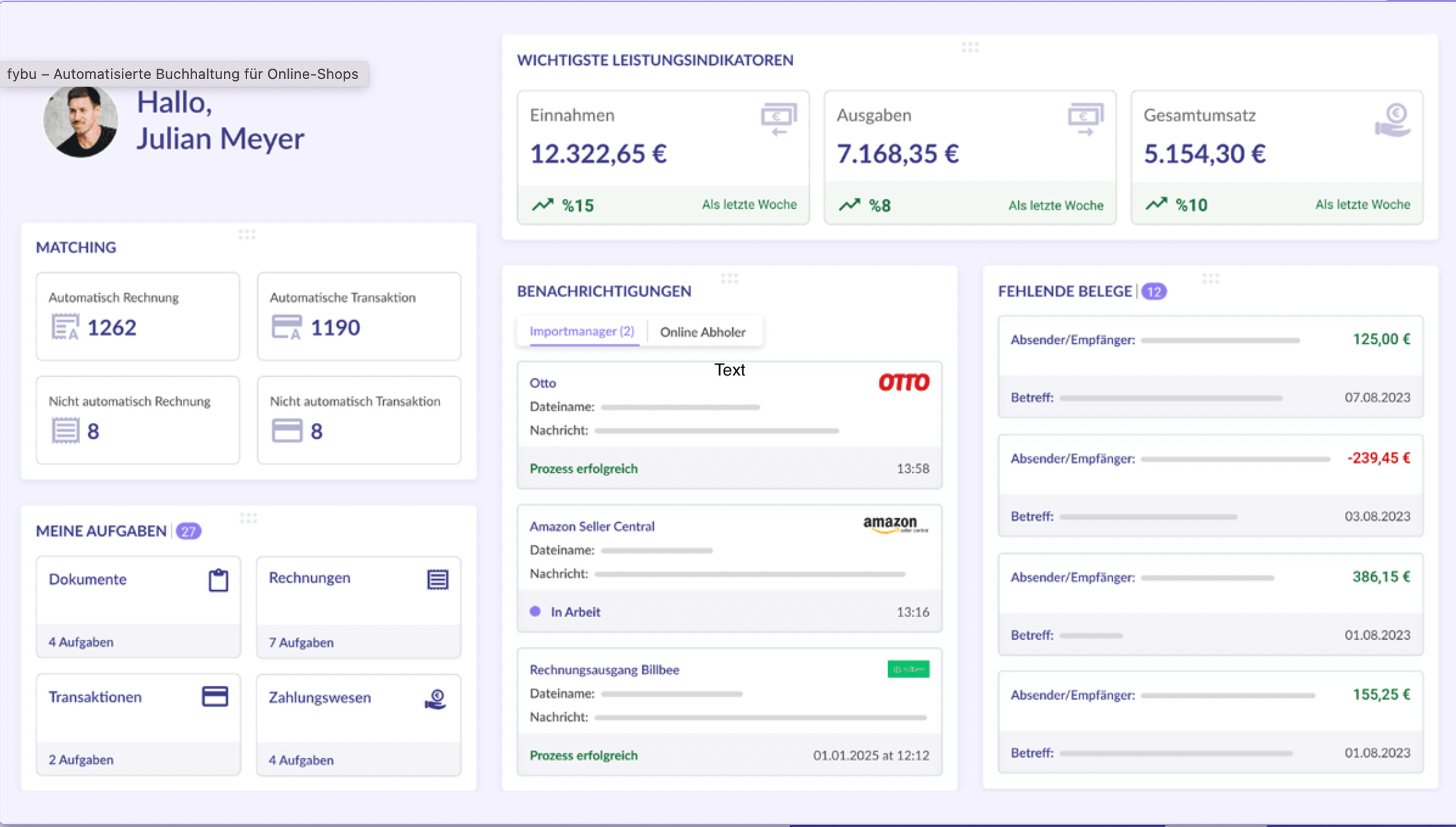This screenshot has width=1456, height=827.
Task: Click the Dokumente clipboard icon
Action: [x=218, y=580]
